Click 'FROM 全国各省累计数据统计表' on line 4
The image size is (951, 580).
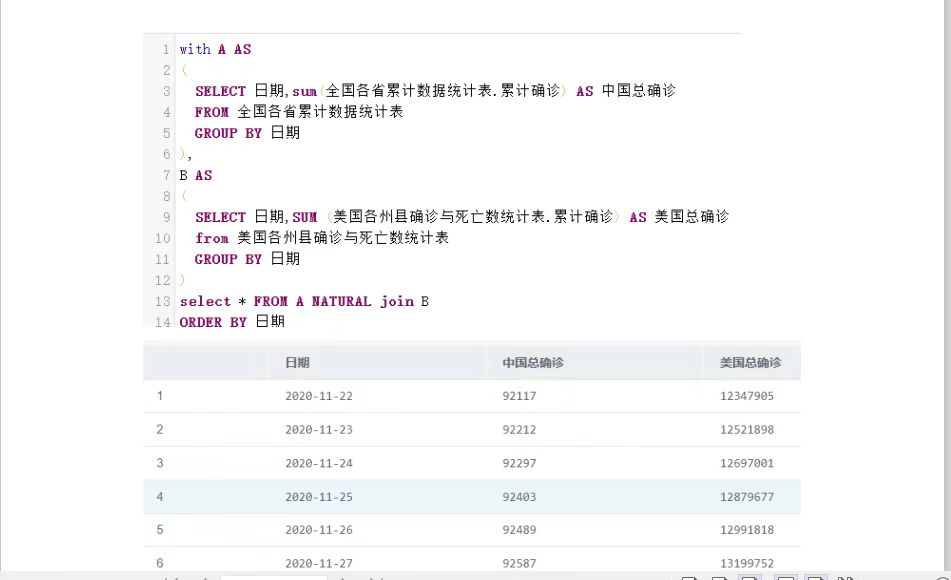point(299,112)
